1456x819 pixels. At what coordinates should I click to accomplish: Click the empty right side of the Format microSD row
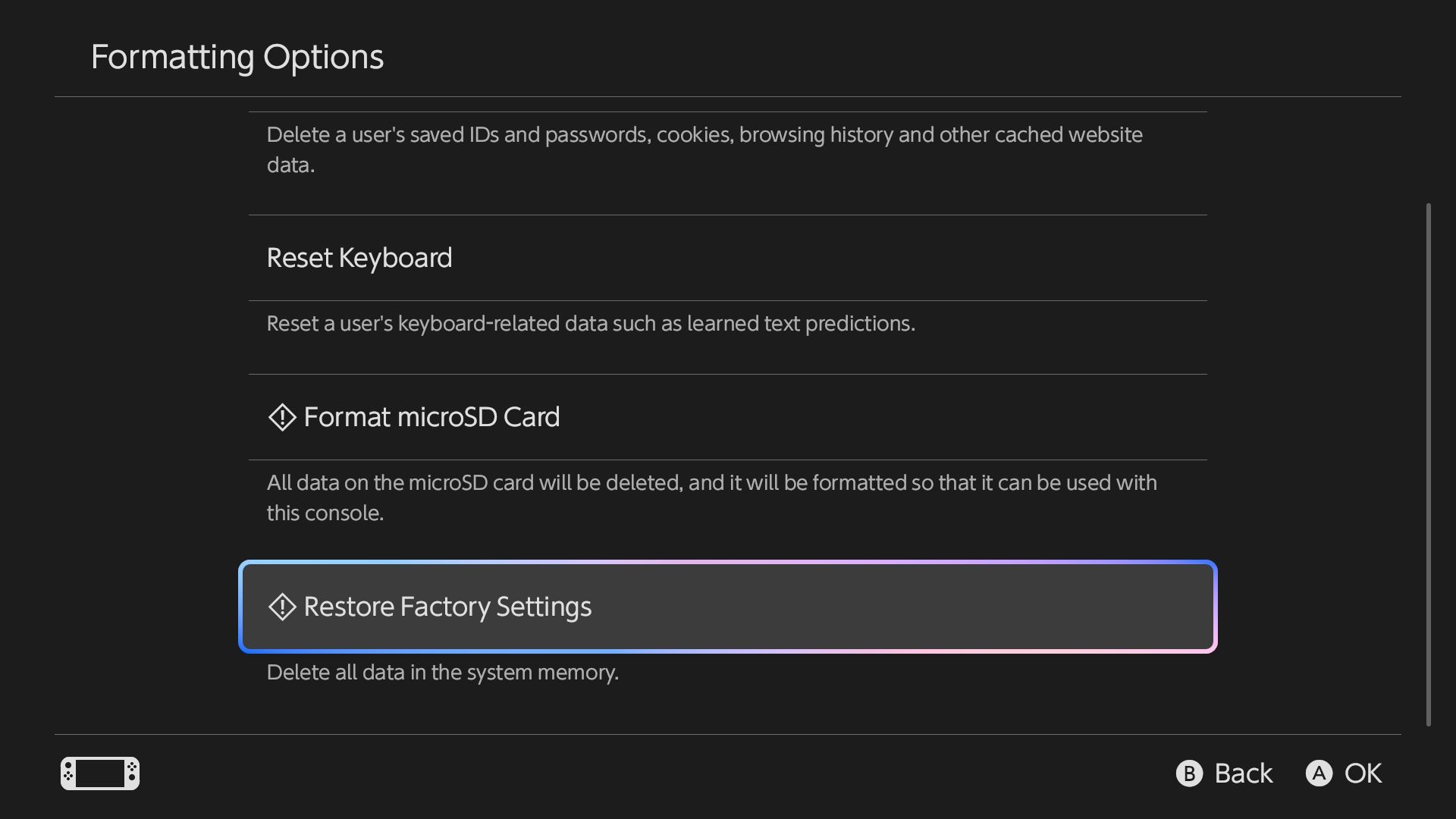(986, 417)
